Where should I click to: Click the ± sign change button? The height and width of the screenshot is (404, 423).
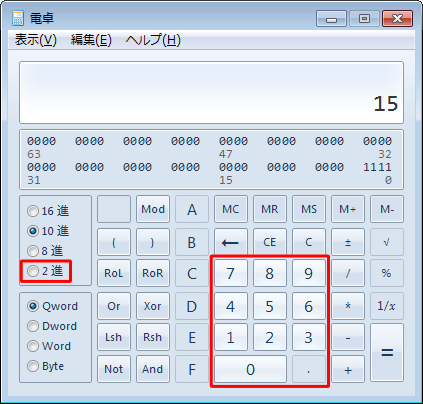[x=348, y=242]
